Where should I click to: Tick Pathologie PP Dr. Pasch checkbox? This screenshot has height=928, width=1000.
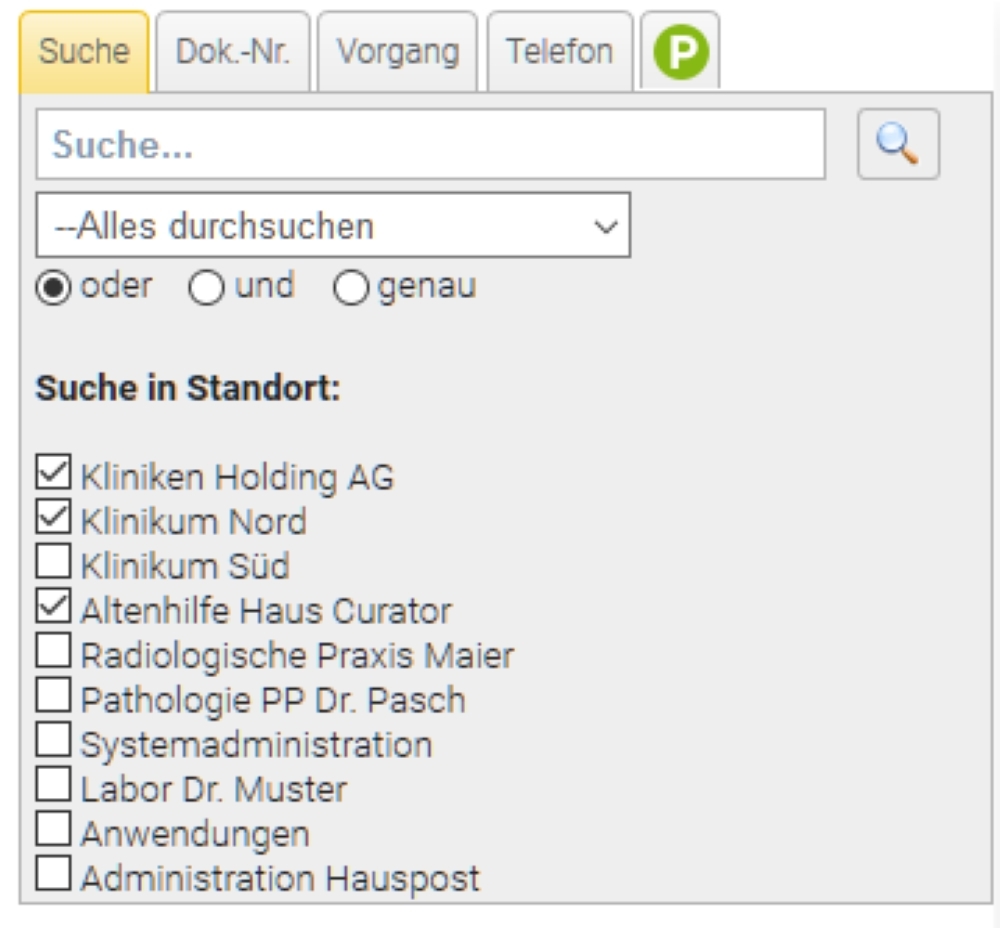(53, 696)
